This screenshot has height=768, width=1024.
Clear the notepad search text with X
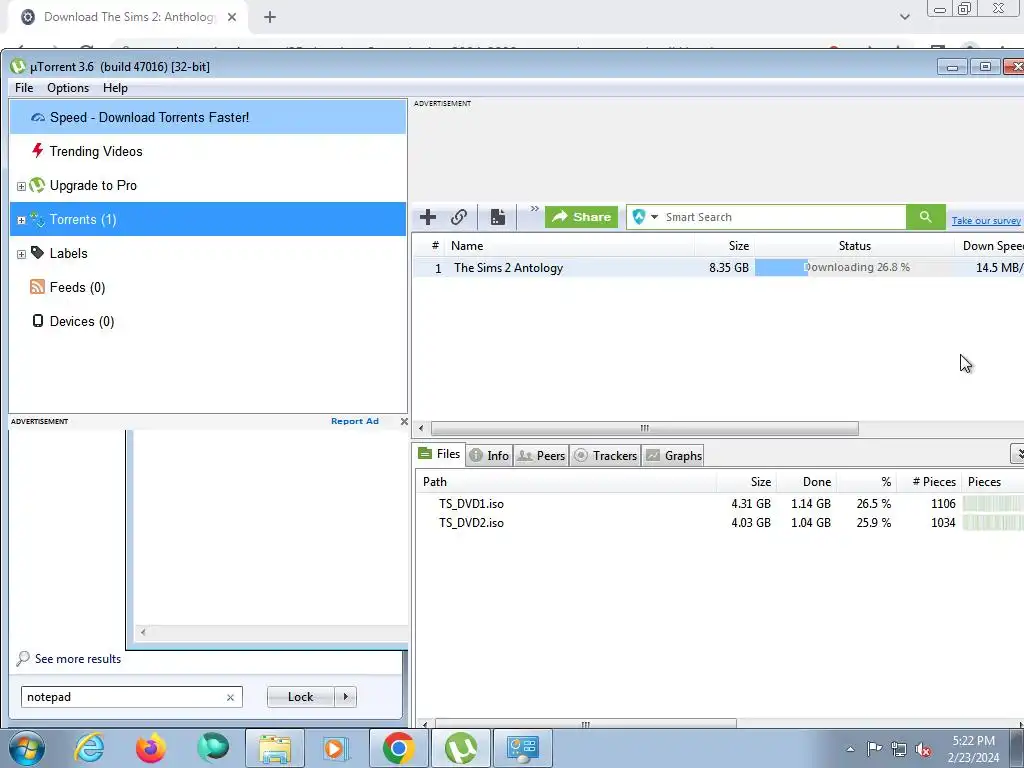tap(230, 697)
